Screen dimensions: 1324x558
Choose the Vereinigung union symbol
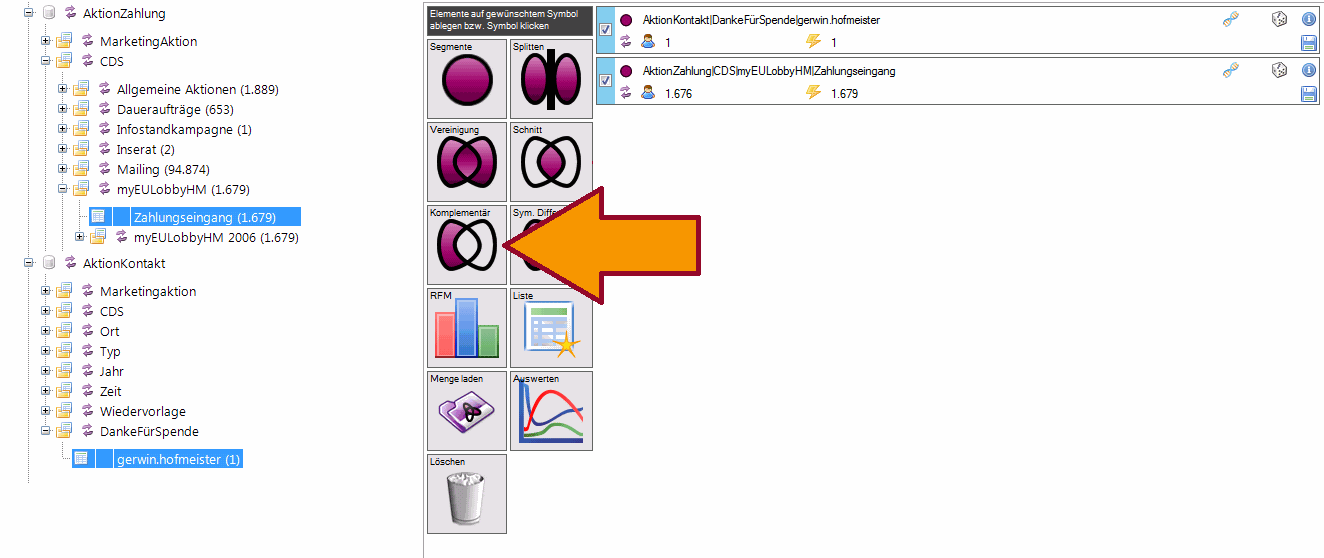point(467,162)
